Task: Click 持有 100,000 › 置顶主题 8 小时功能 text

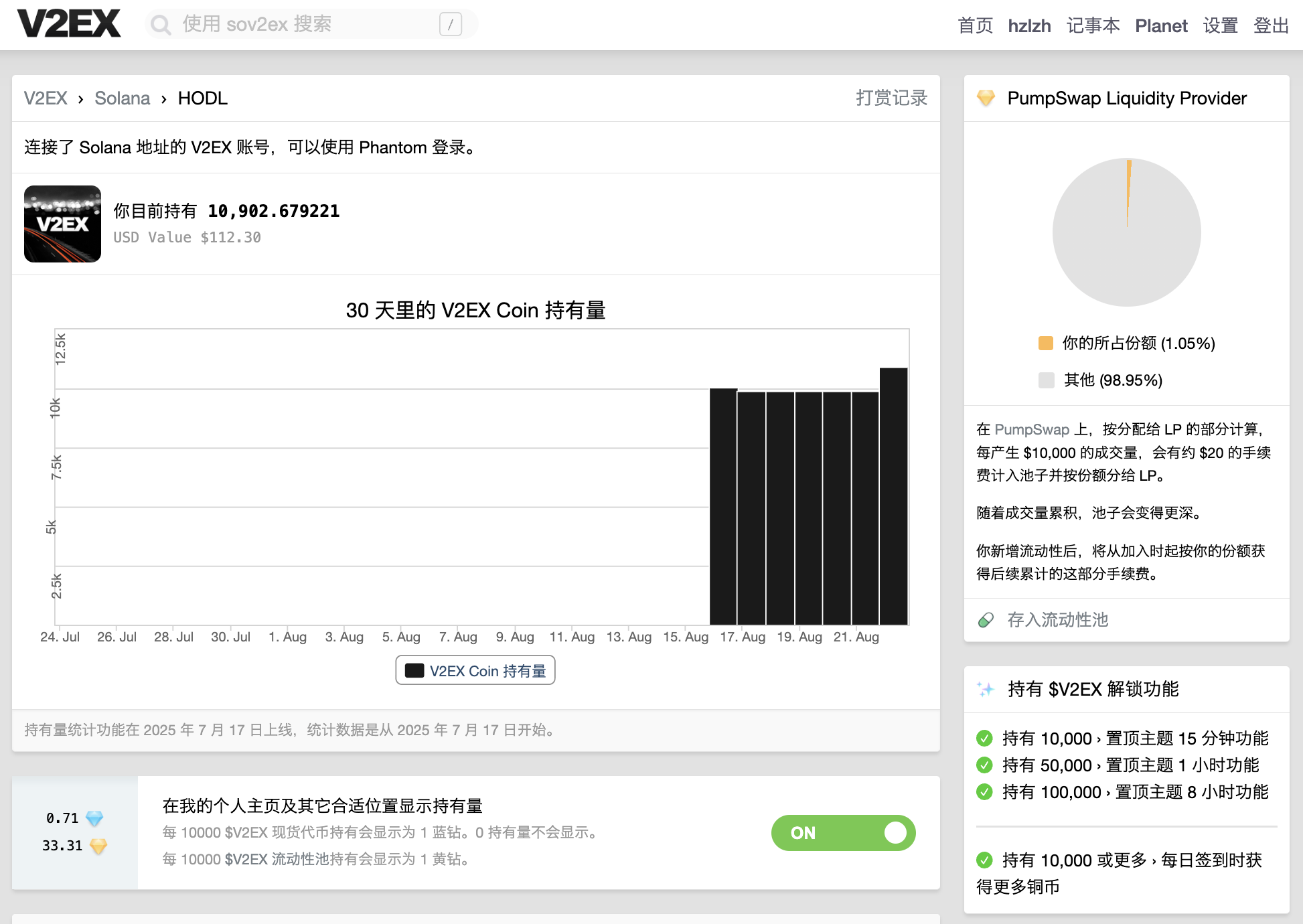Action: [1135, 792]
